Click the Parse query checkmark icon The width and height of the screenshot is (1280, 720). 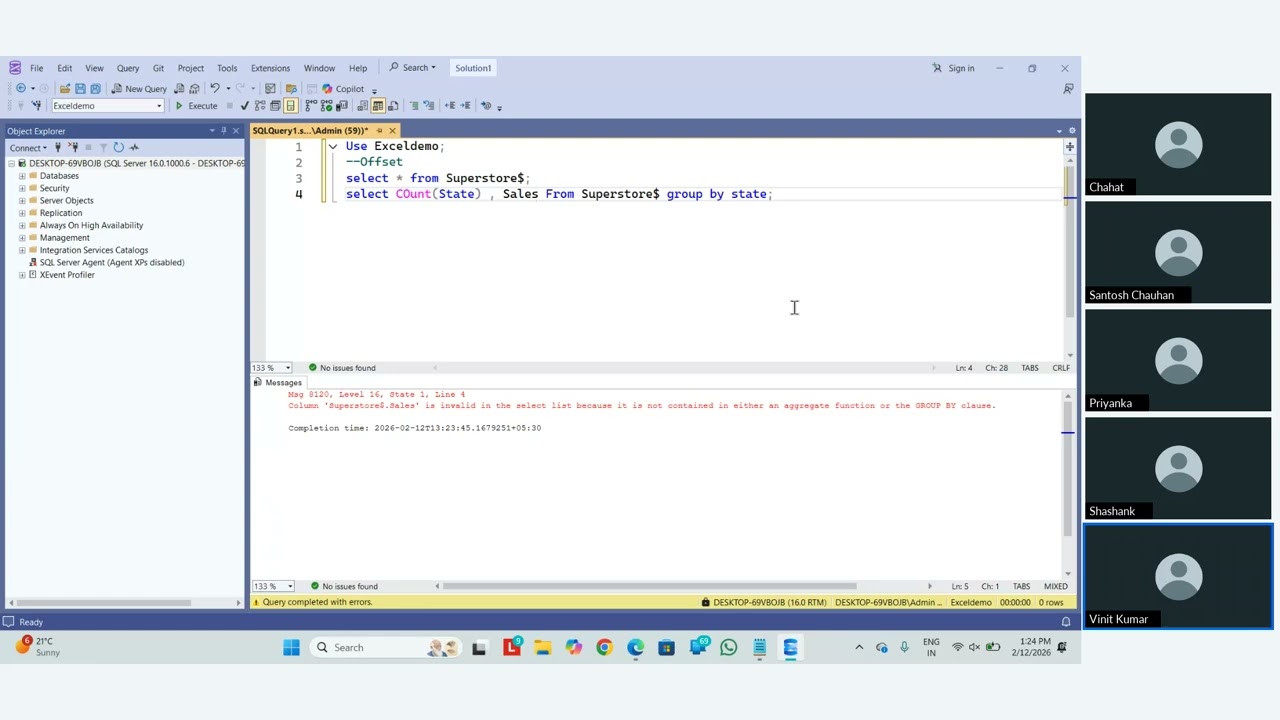pyautogui.click(x=244, y=105)
